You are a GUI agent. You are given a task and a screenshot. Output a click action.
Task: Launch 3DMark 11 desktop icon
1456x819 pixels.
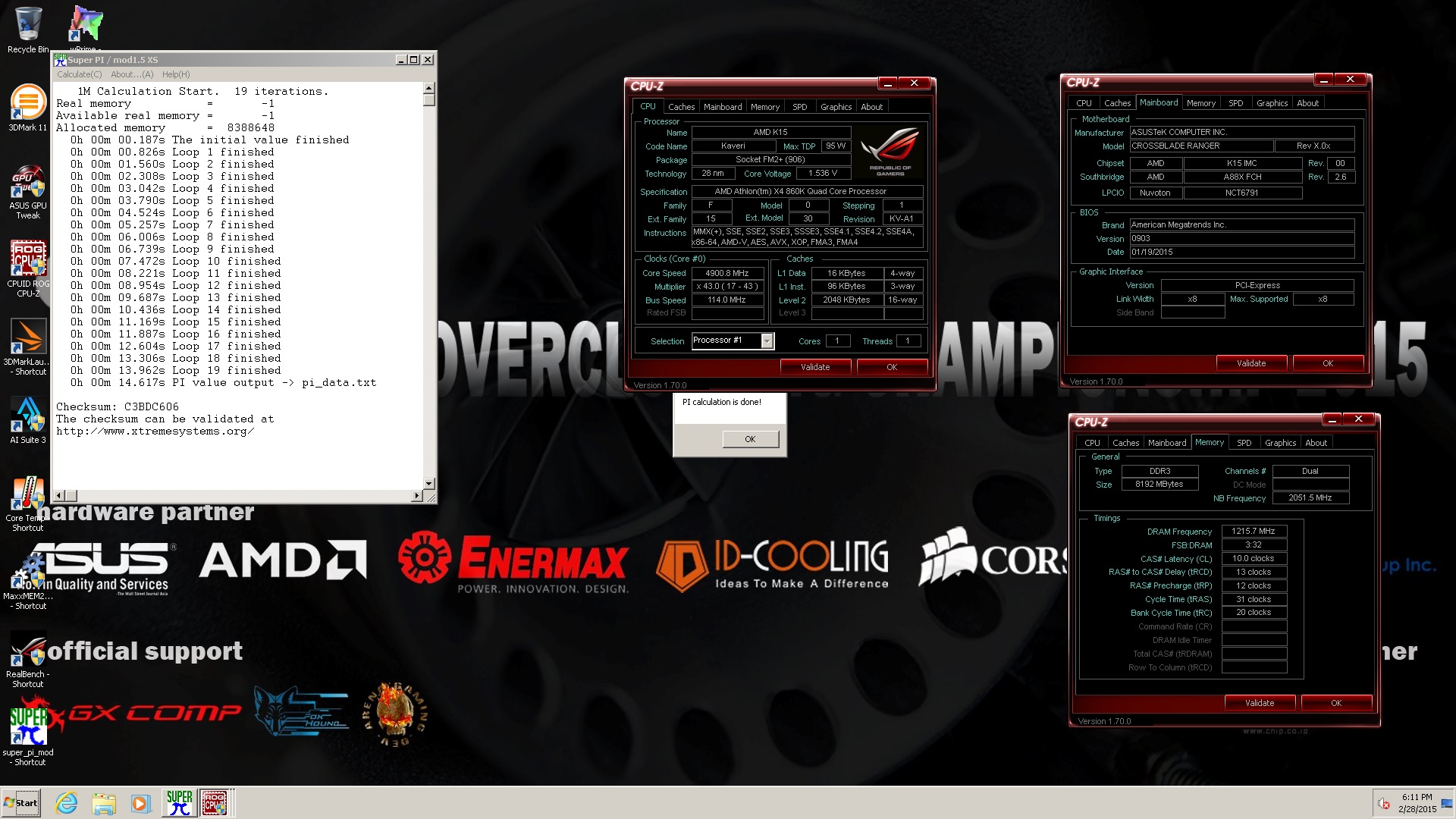tap(28, 108)
